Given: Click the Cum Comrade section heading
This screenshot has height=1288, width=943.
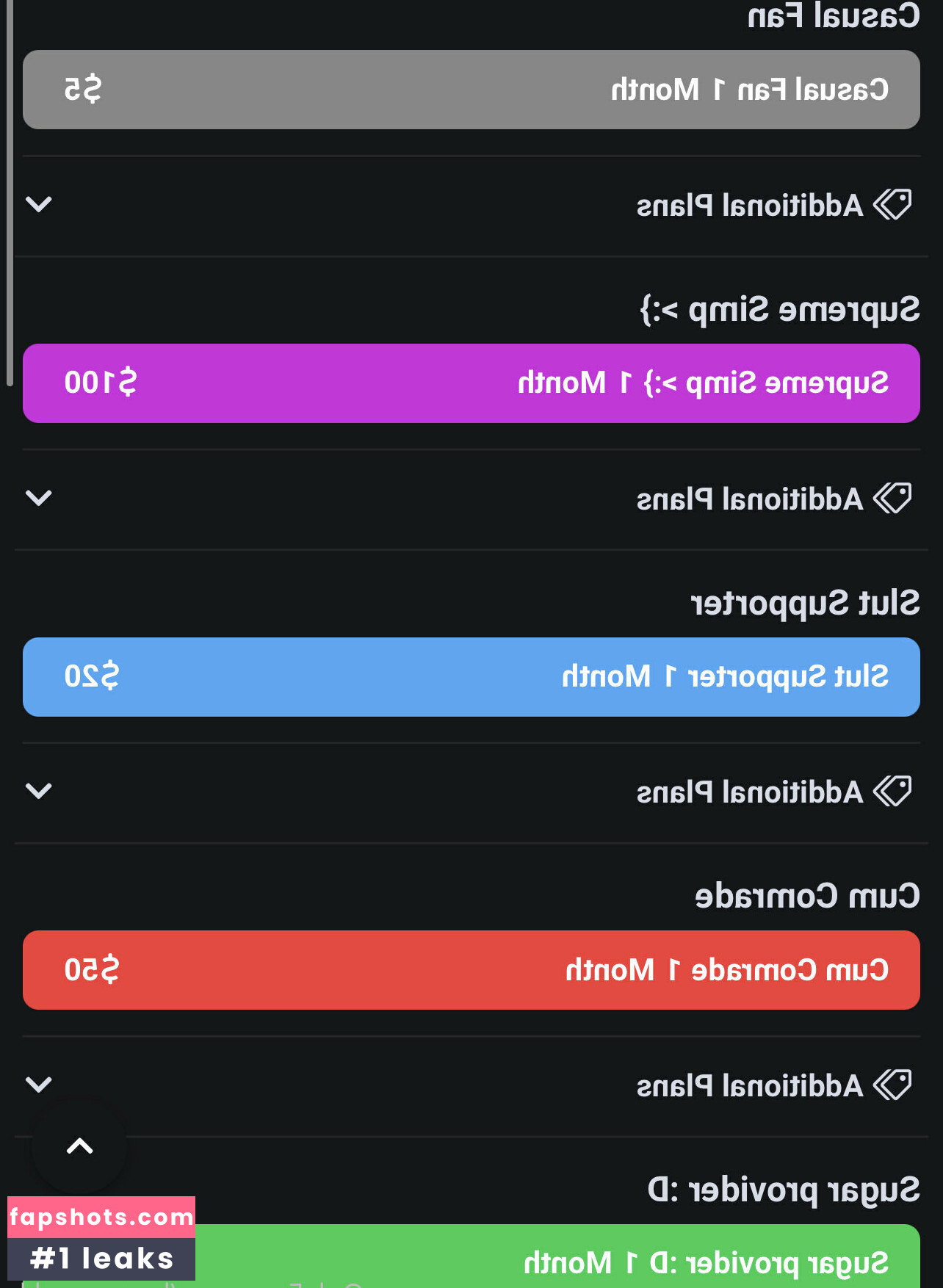Looking at the screenshot, I should (807, 897).
